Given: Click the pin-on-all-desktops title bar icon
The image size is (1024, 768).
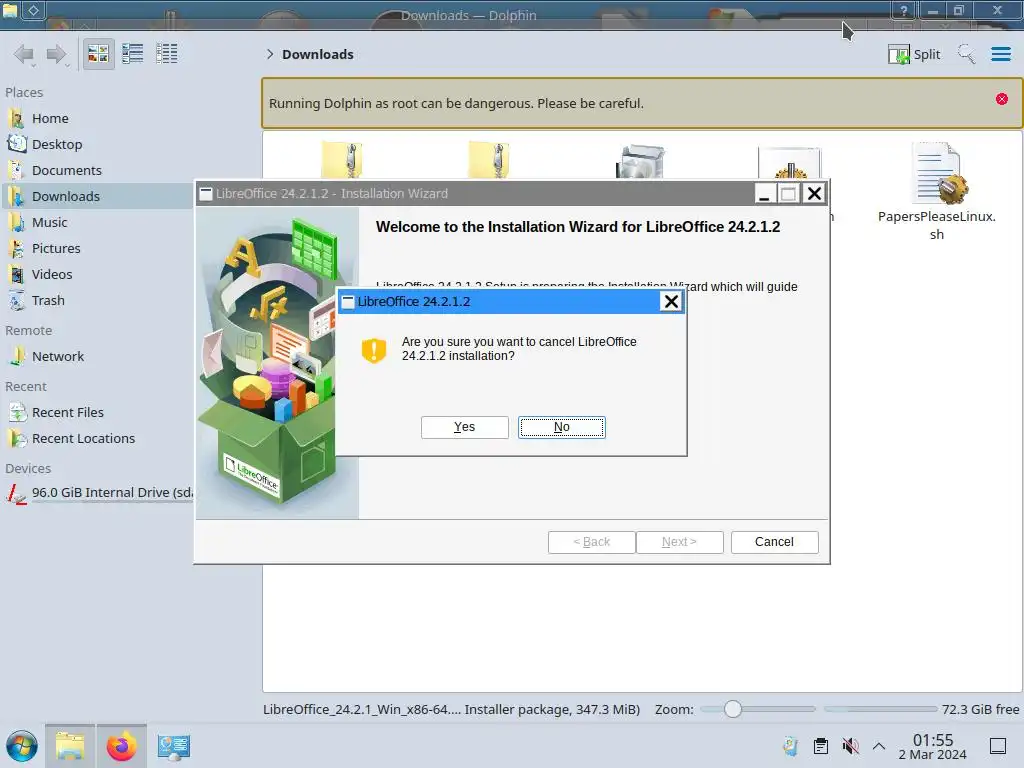Looking at the screenshot, I should (33, 10).
